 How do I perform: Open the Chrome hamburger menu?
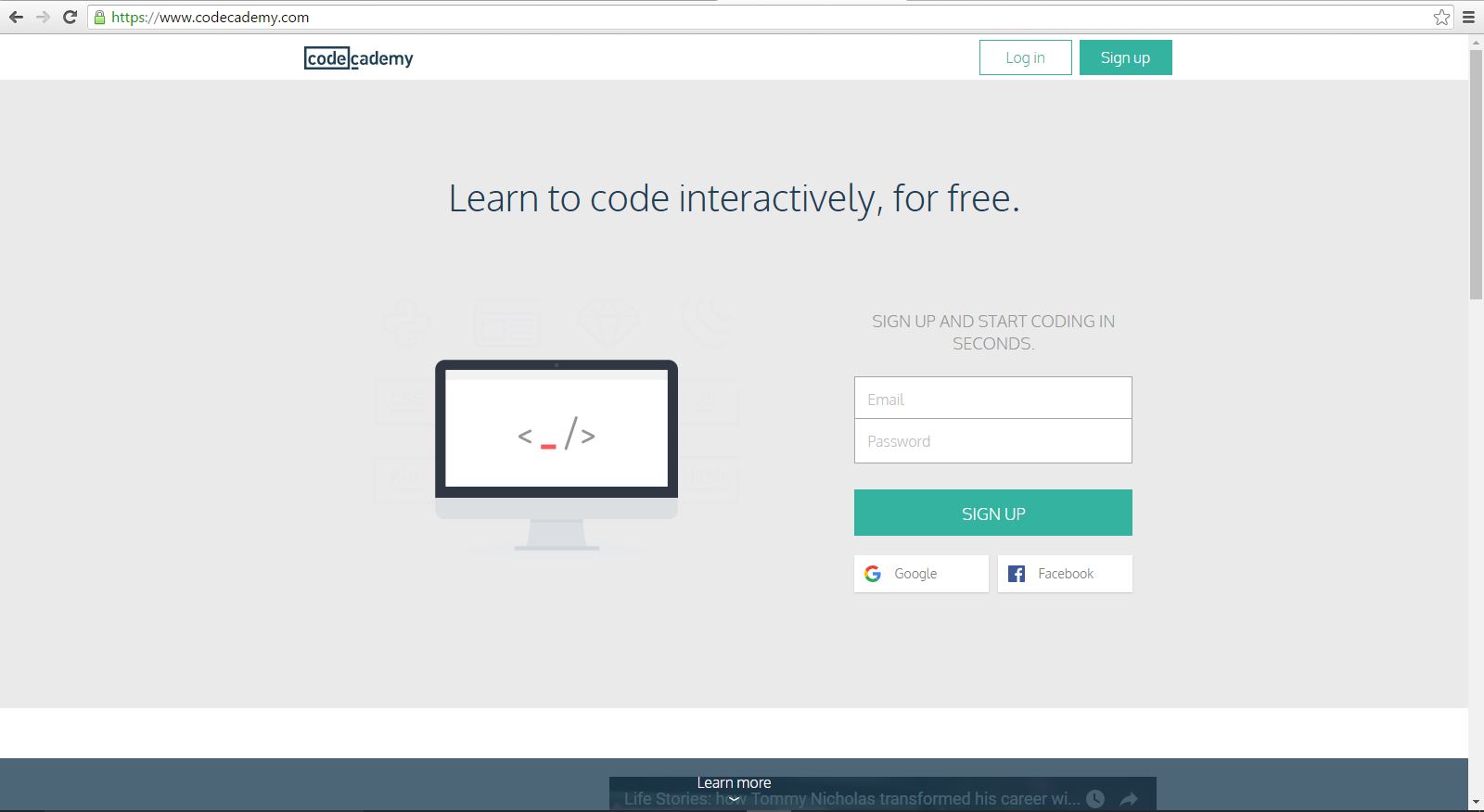(1468, 17)
